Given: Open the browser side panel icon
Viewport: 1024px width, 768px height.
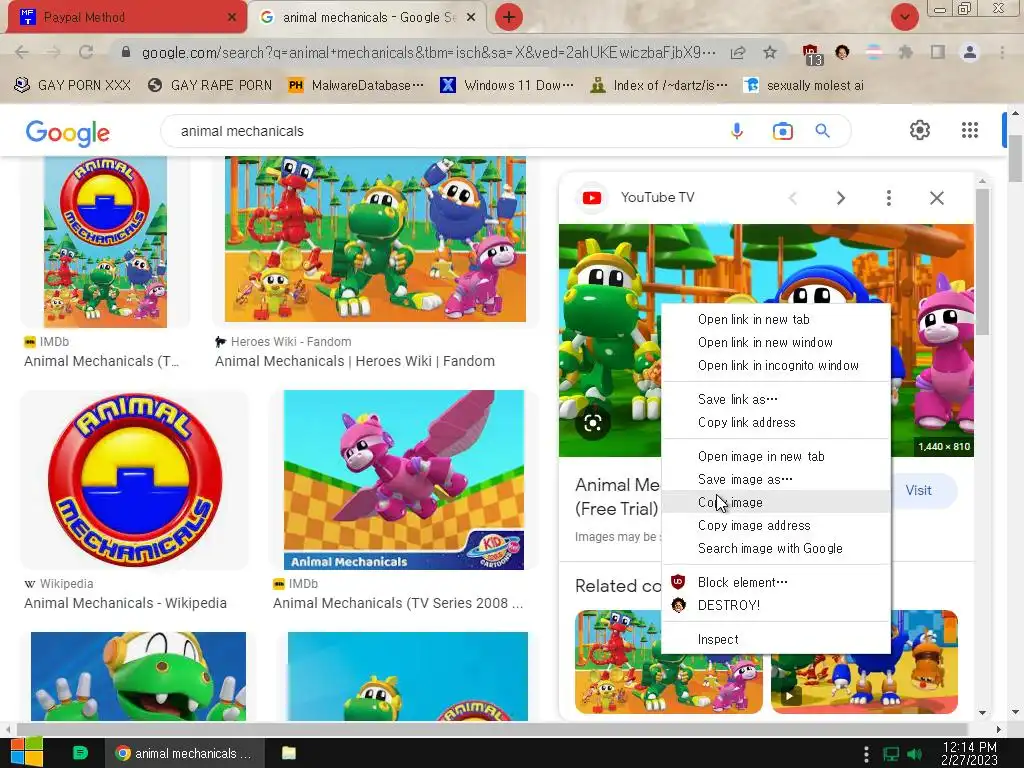Looking at the screenshot, I should tap(938, 52).
